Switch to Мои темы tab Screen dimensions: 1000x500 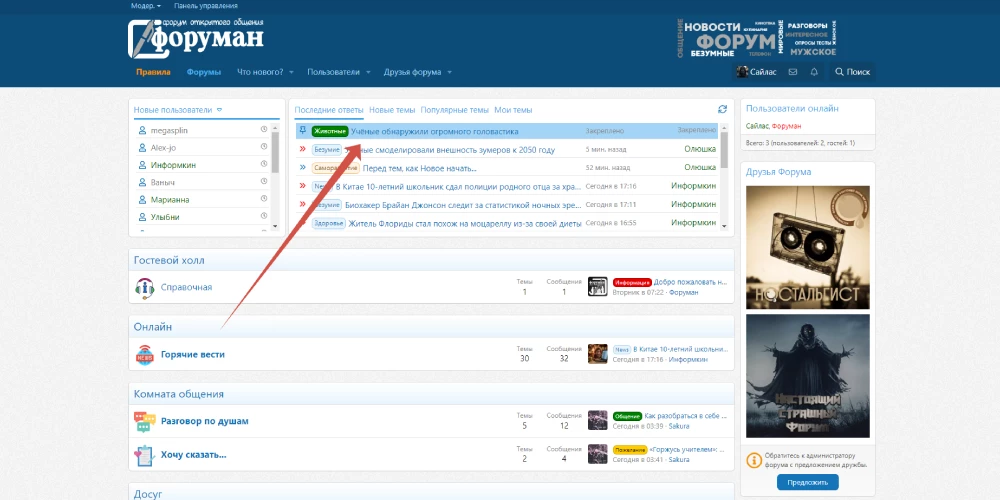click(x=513, y=110)
